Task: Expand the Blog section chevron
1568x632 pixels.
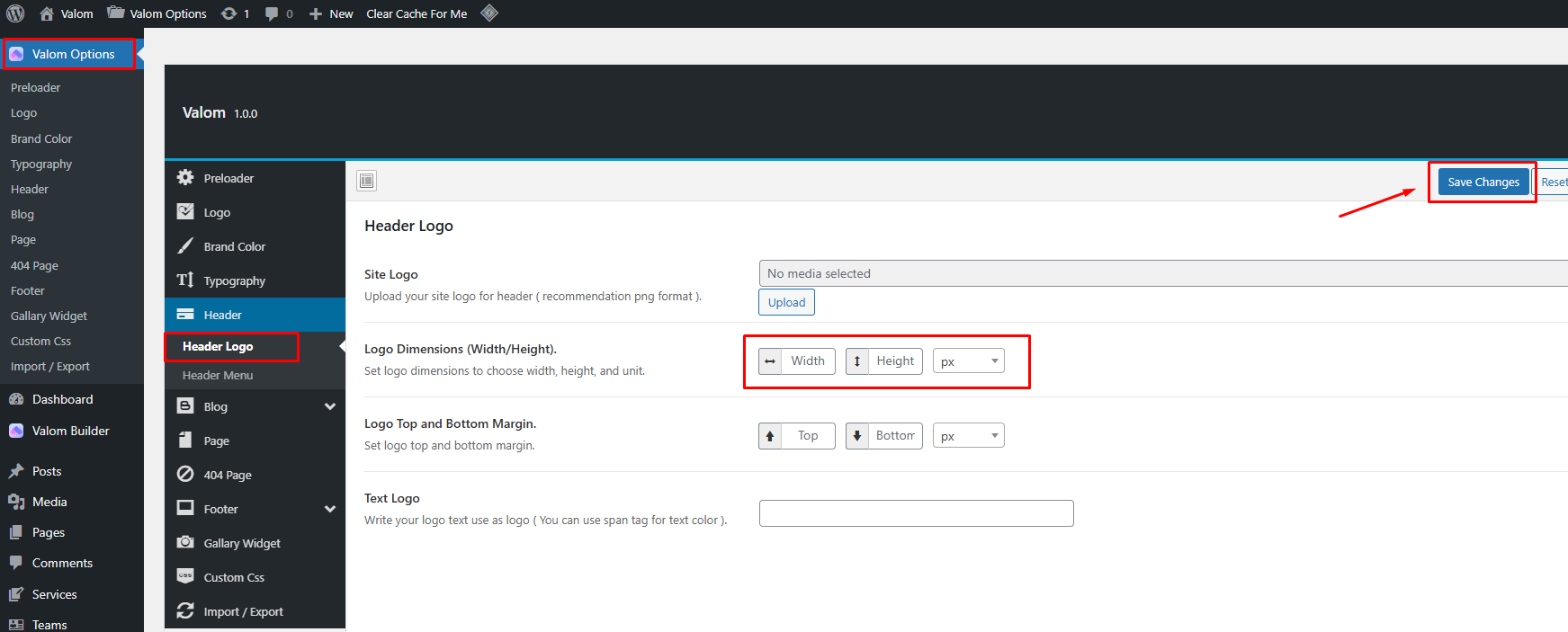Action: (x=330, y=406)
